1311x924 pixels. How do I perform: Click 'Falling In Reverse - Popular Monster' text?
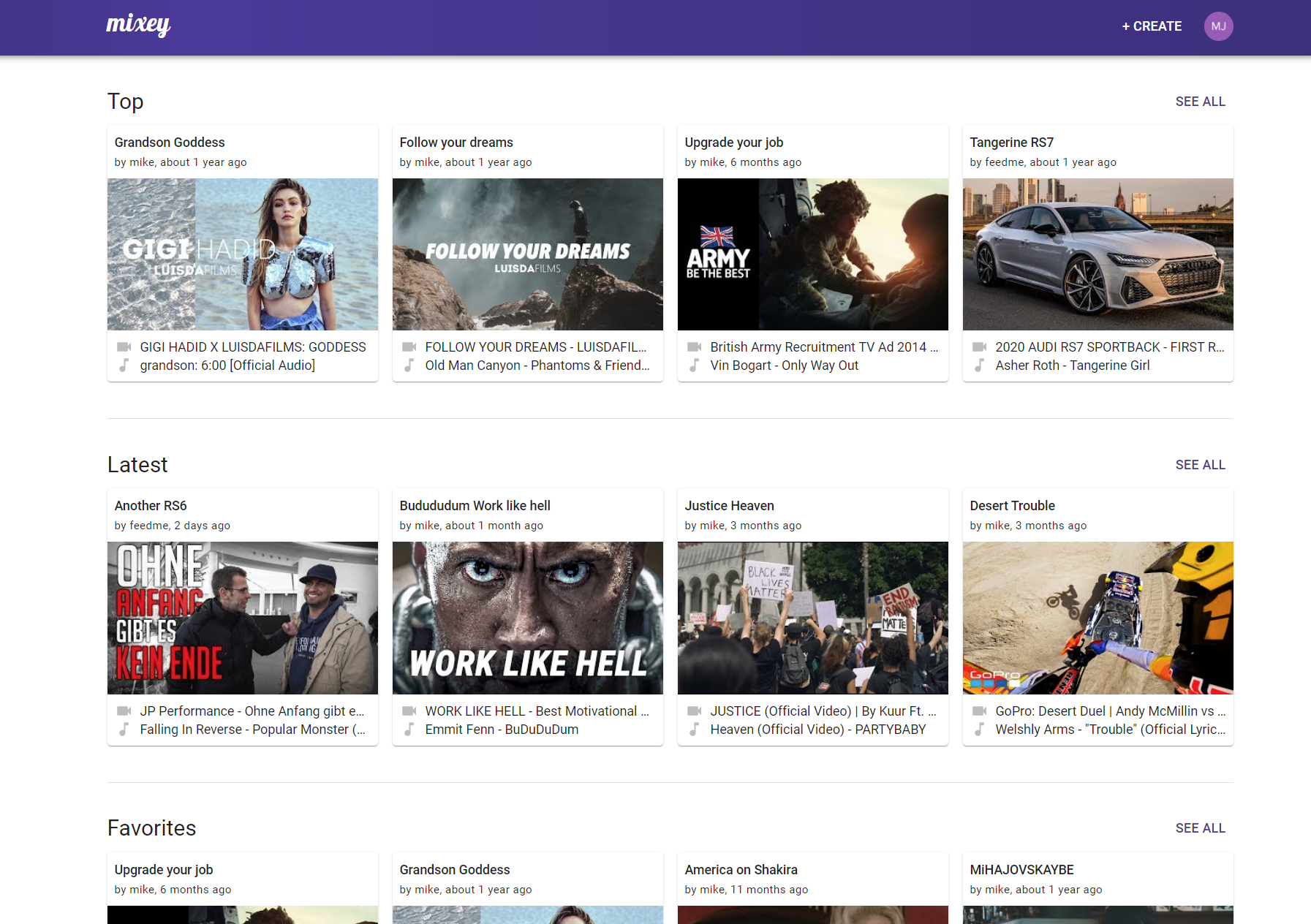[x=253, y=730]
